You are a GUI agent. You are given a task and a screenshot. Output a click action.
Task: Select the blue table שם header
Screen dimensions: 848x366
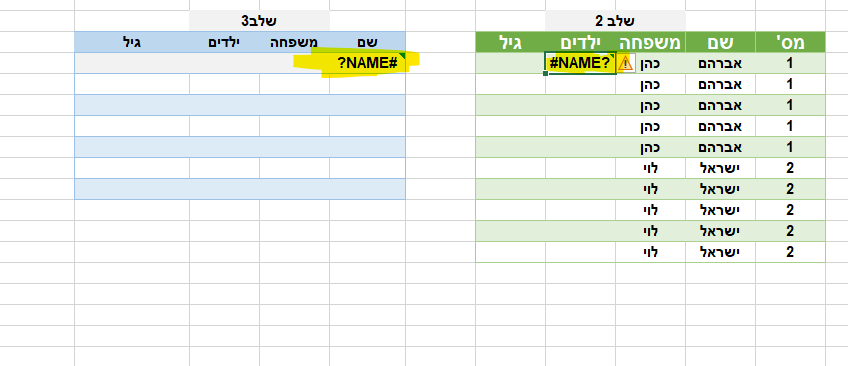click(367, 42)
